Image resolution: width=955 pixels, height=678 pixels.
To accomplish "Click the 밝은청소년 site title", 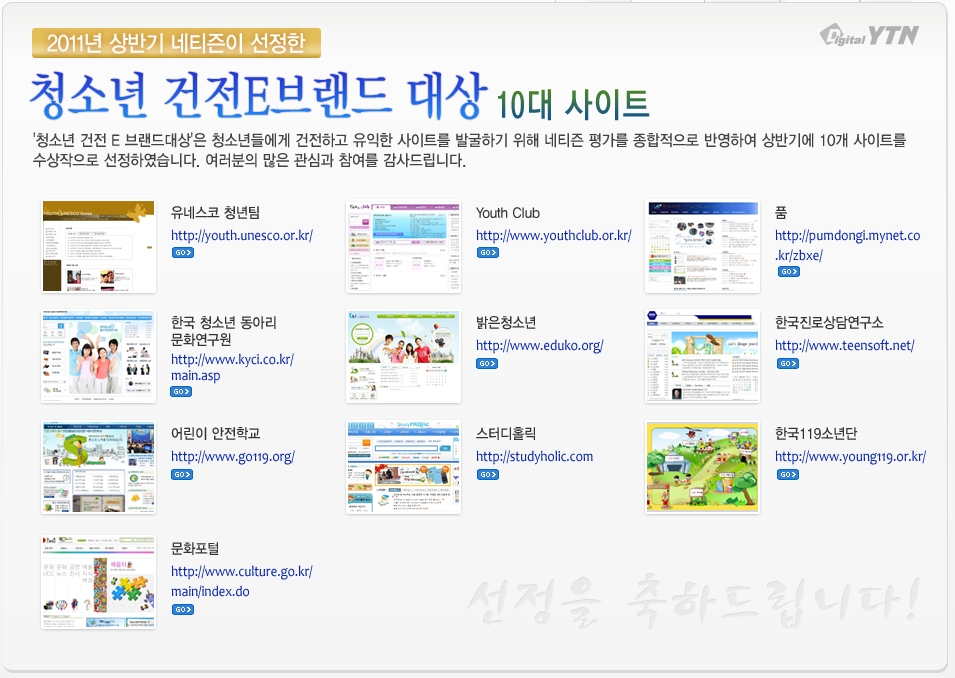I will (506, 322).
